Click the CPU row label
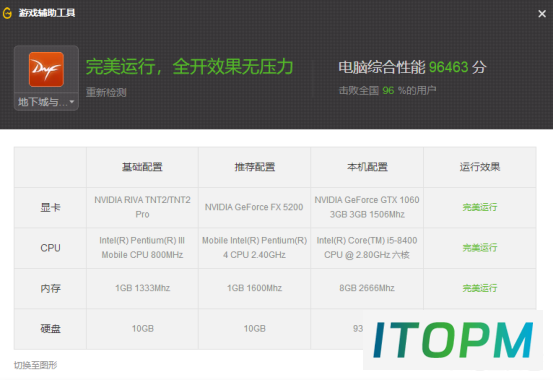 (x=50, y=248)
